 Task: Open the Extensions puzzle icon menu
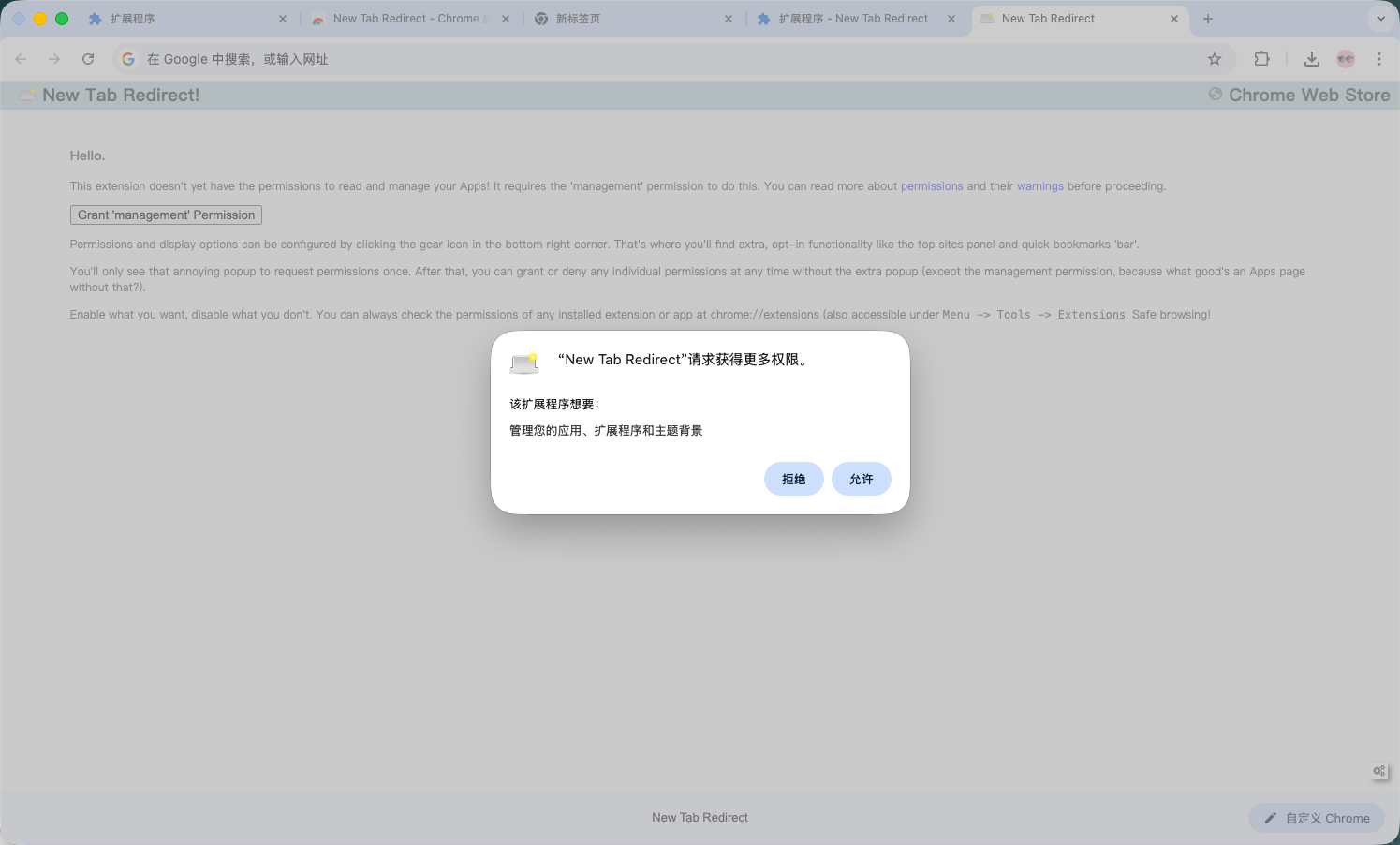1261,59
